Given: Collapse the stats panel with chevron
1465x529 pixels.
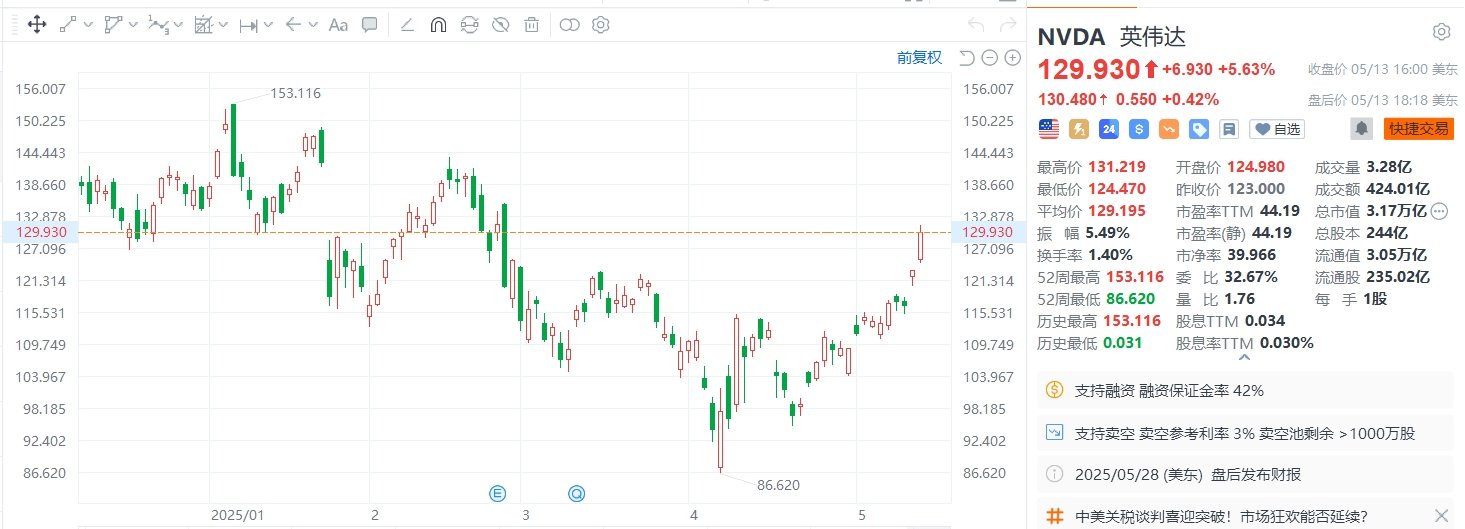Looking at the screenshot, I should (1244, 357).
